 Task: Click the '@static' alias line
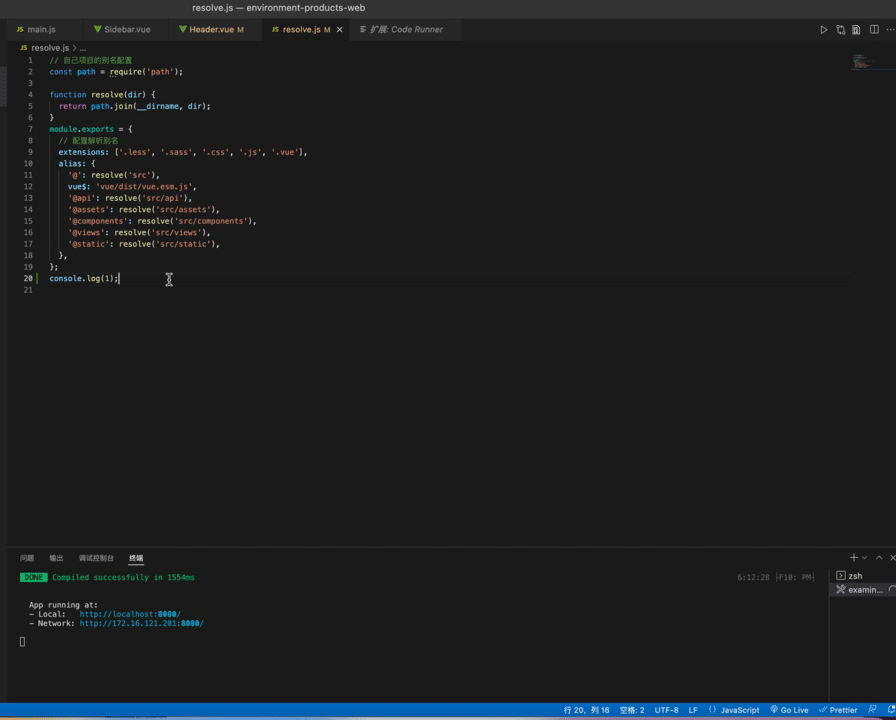pyautogui.click(x=143, y=244)
